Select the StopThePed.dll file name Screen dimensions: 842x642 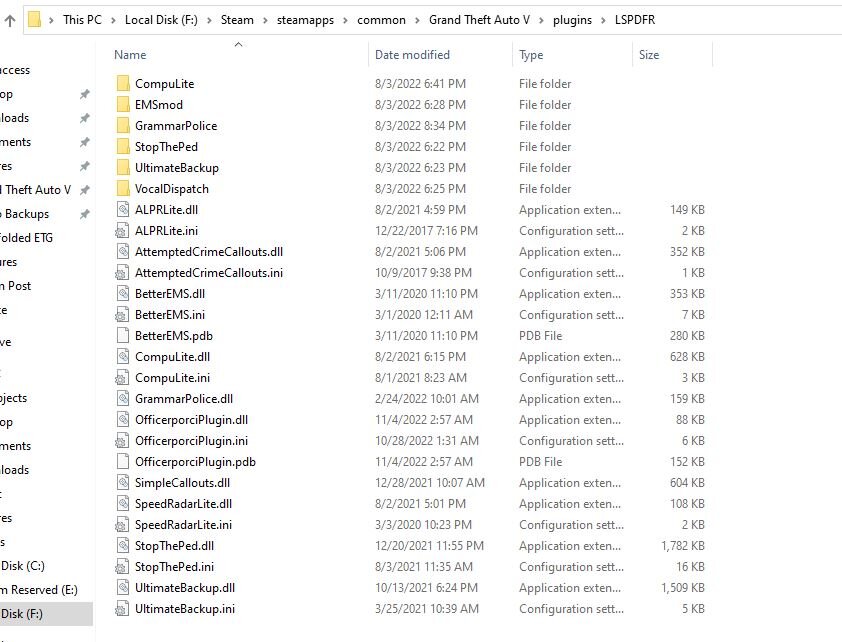pyautogui.click(x=175, y=546)
